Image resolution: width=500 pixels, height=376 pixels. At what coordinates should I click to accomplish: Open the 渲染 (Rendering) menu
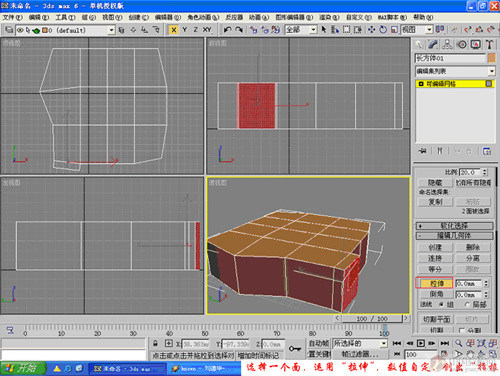pos(329,17)
